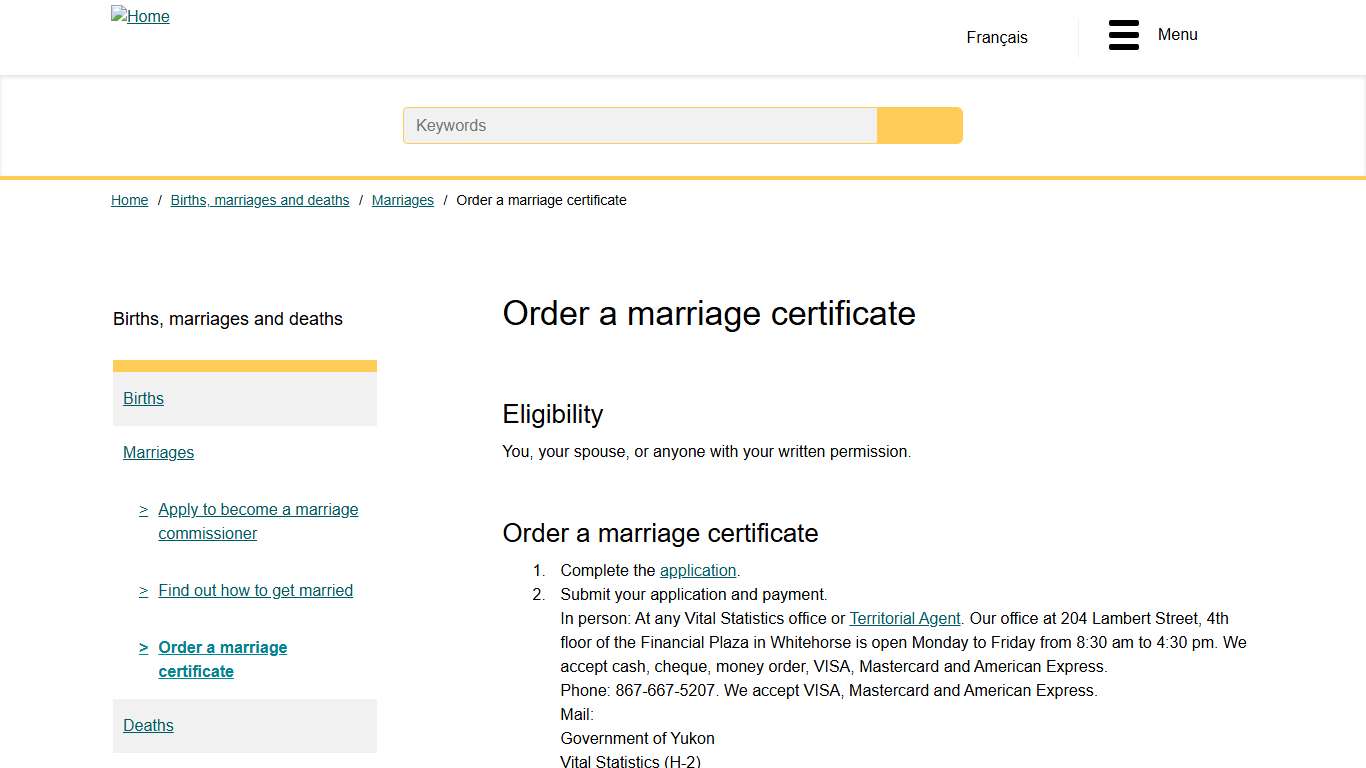
Task: Click the yellow search submit button
Action: 919,125
